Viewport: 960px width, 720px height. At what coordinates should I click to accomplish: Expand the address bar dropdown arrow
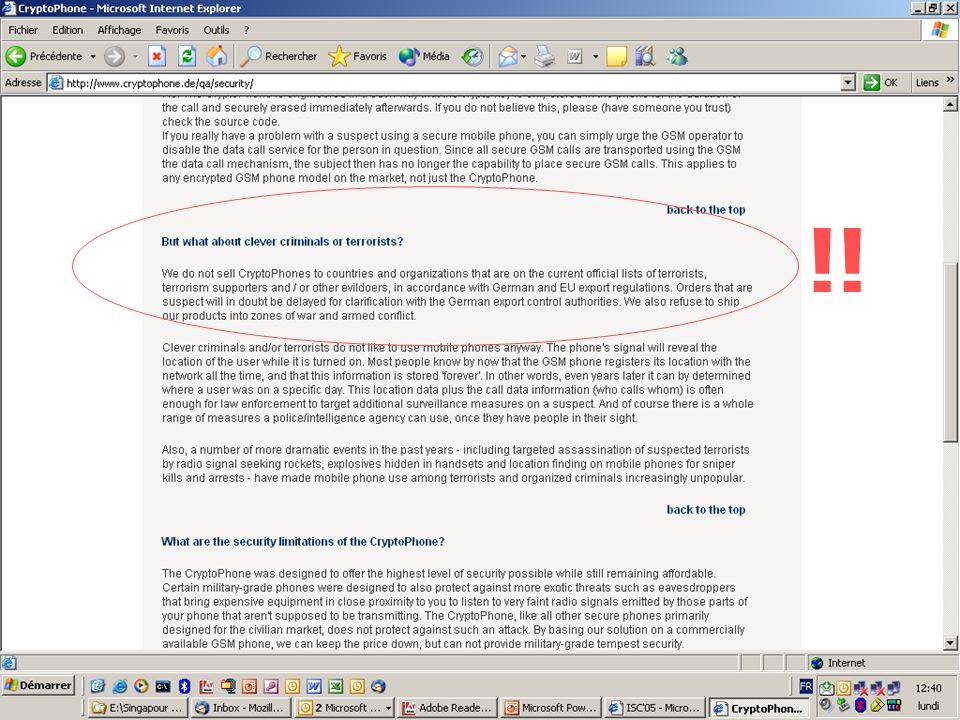tap(848, 83)
